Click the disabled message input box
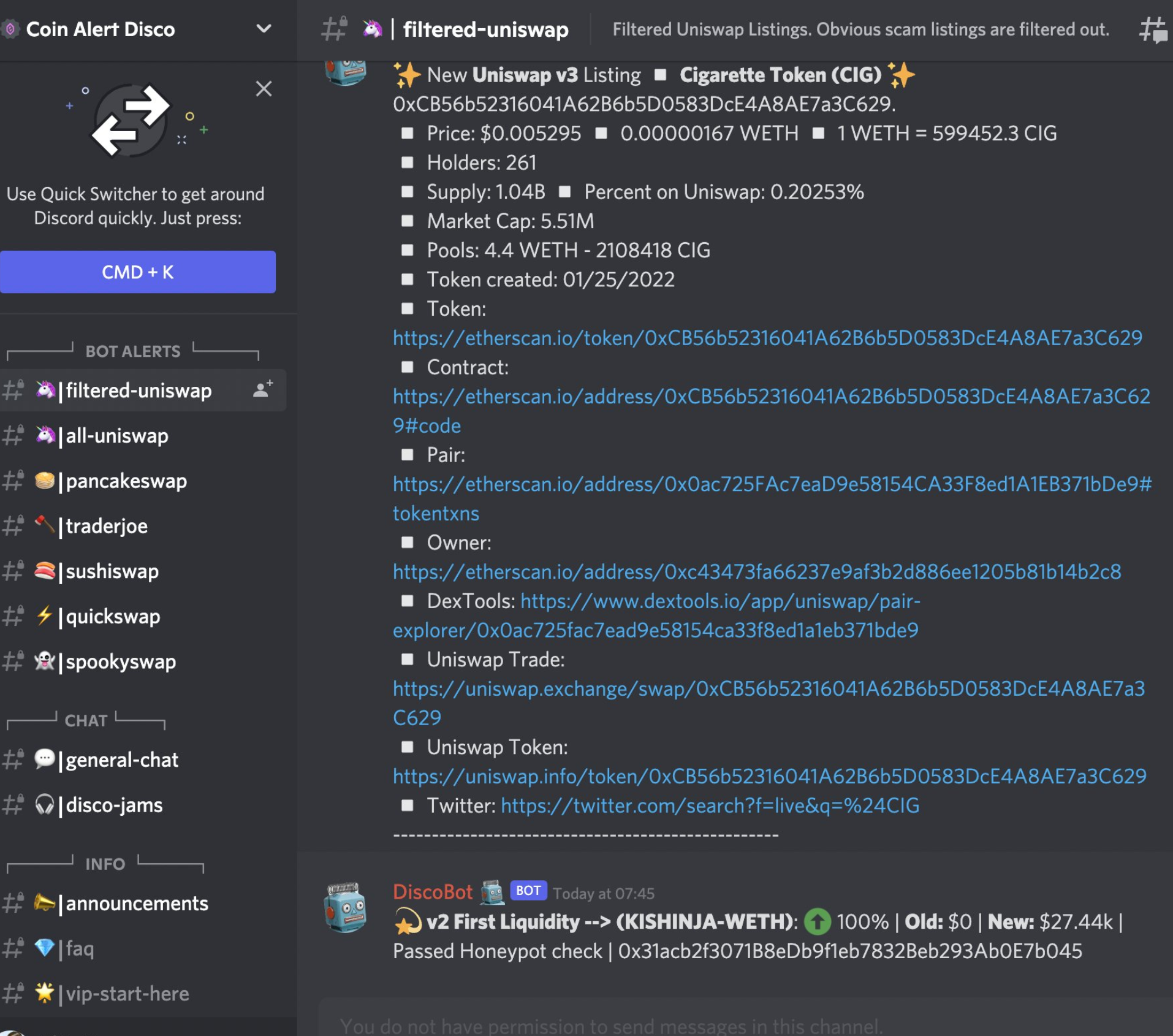Viewport: 1173px width, 1036px height. (746, 1018)
